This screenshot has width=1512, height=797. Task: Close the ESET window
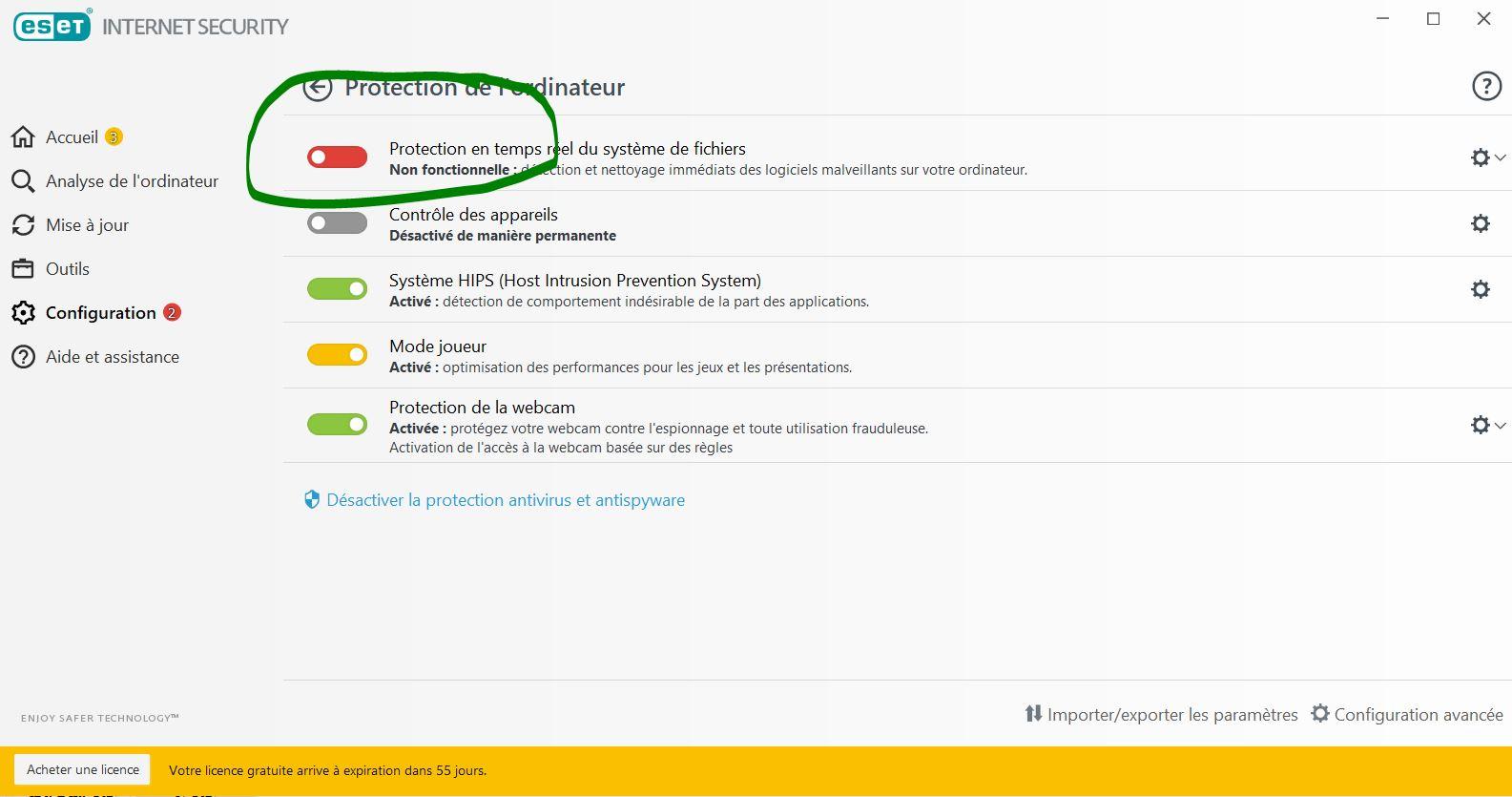1483,19
